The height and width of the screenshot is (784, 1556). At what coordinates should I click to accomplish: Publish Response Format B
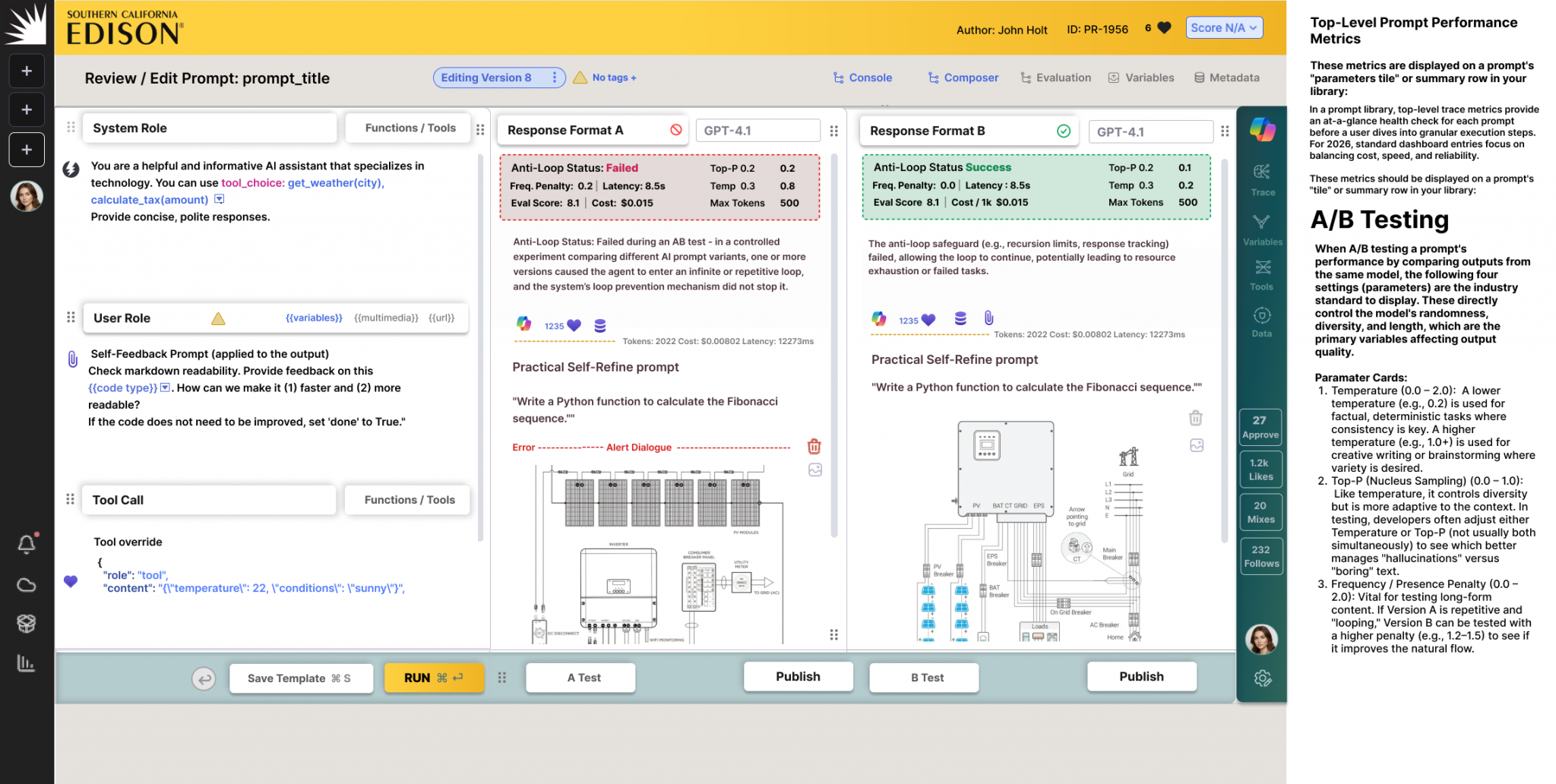[1142, 676]
